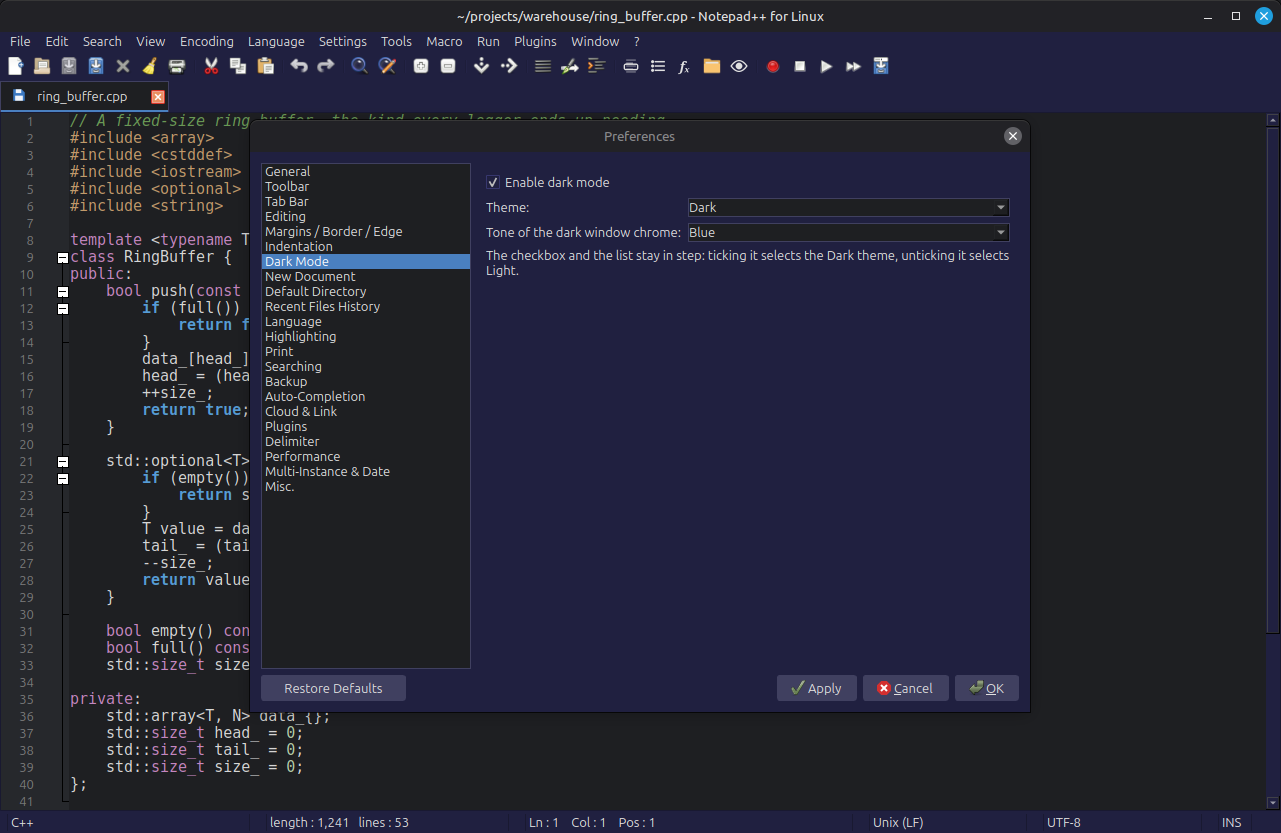The image size is (1281, 833).
Task: Click the broom Close All toolbar icon
Action: tap(150, 66)
